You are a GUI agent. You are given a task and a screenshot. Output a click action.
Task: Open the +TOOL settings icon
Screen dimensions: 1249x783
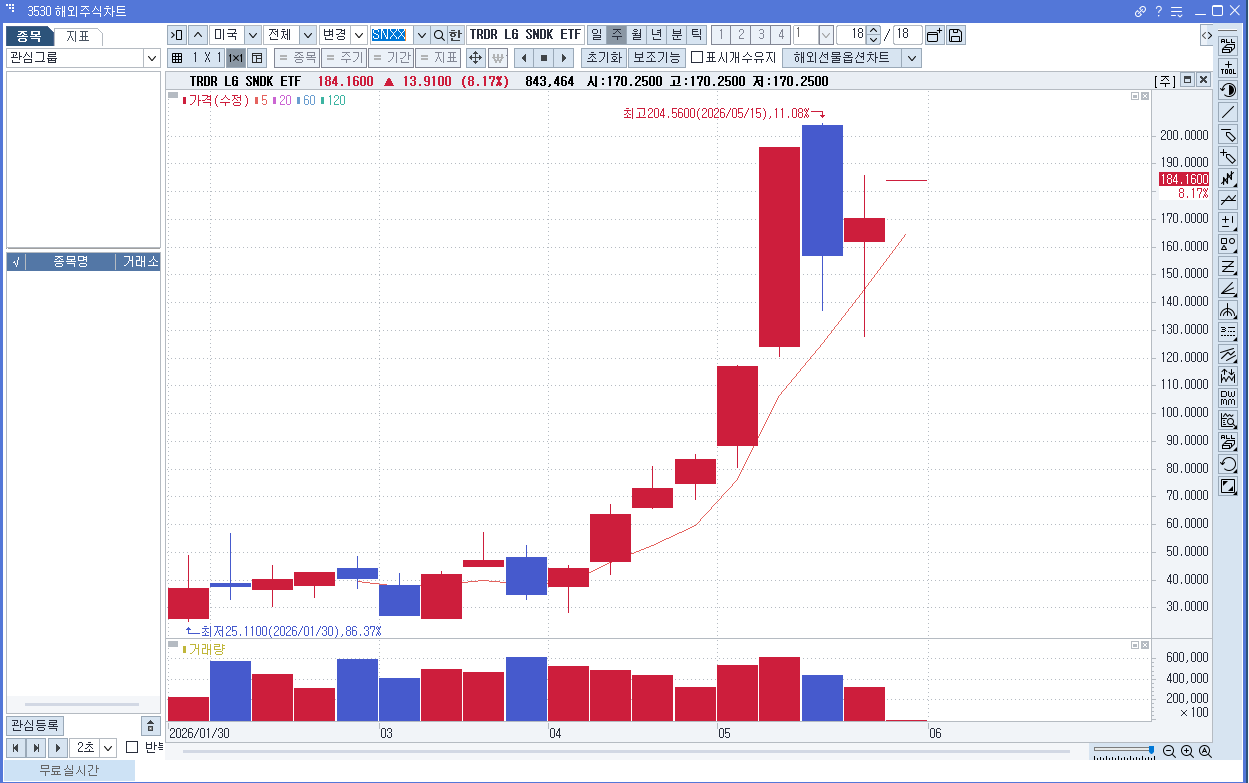pos(1228,68)
